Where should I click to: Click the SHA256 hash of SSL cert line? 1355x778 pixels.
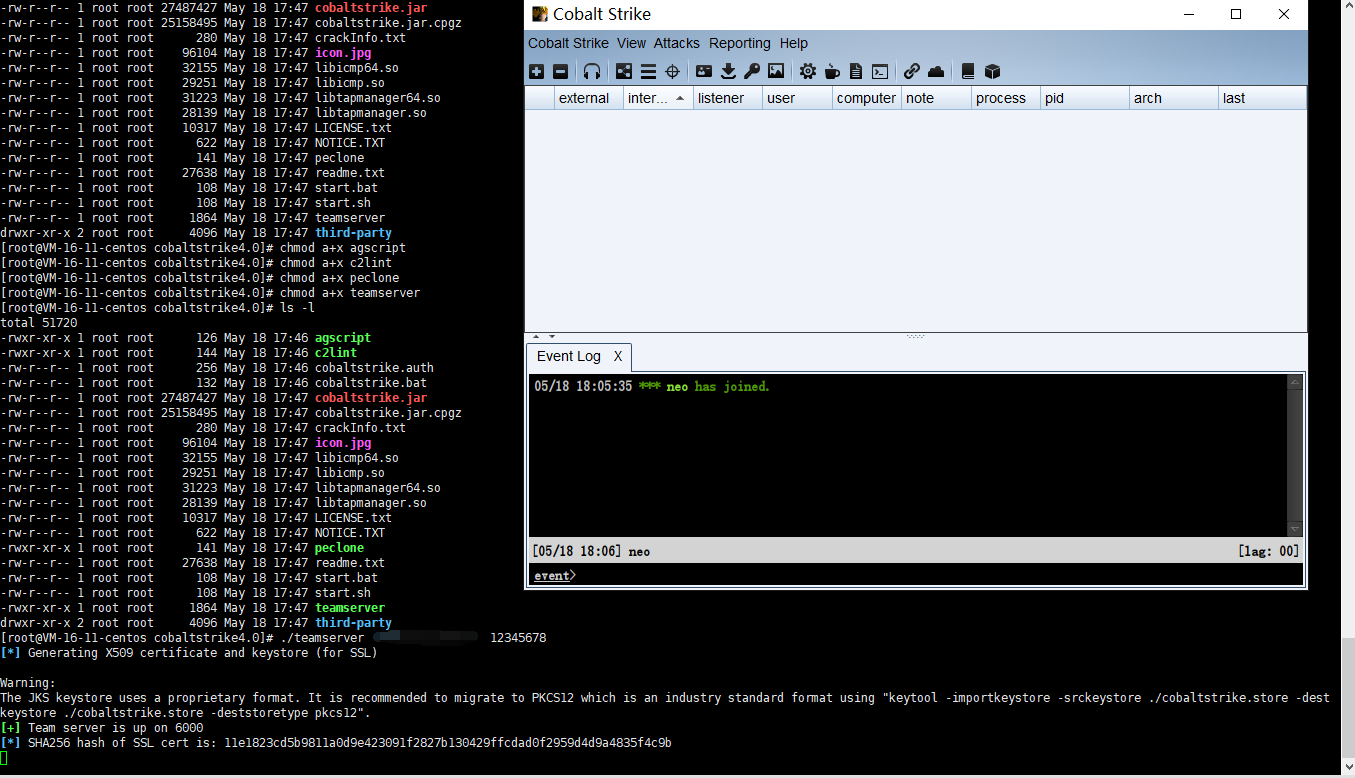pos(336,743)
